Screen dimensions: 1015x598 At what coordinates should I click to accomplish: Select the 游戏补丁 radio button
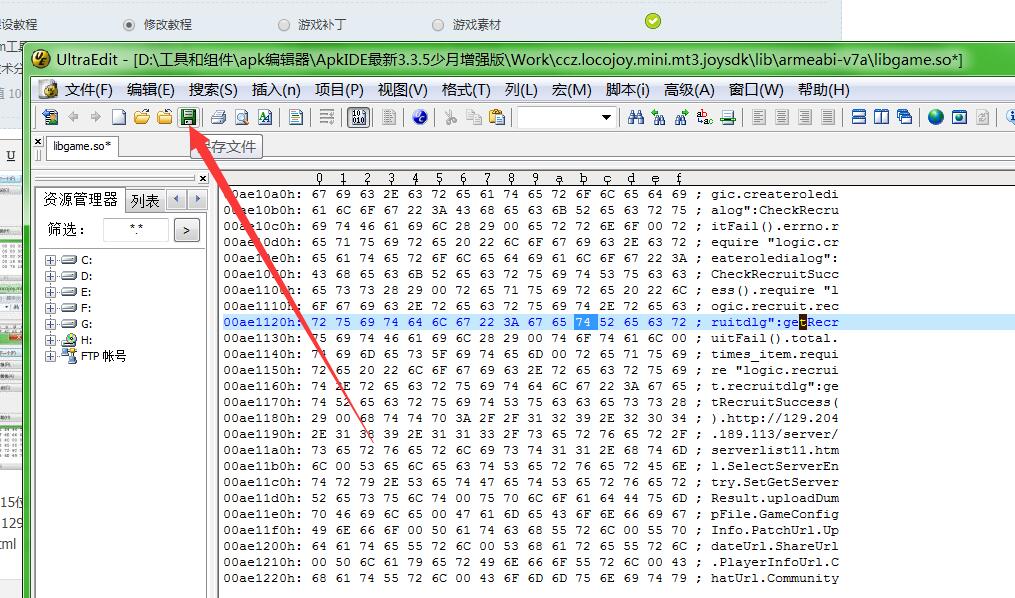pyautogui.click(x=283, y=24)
